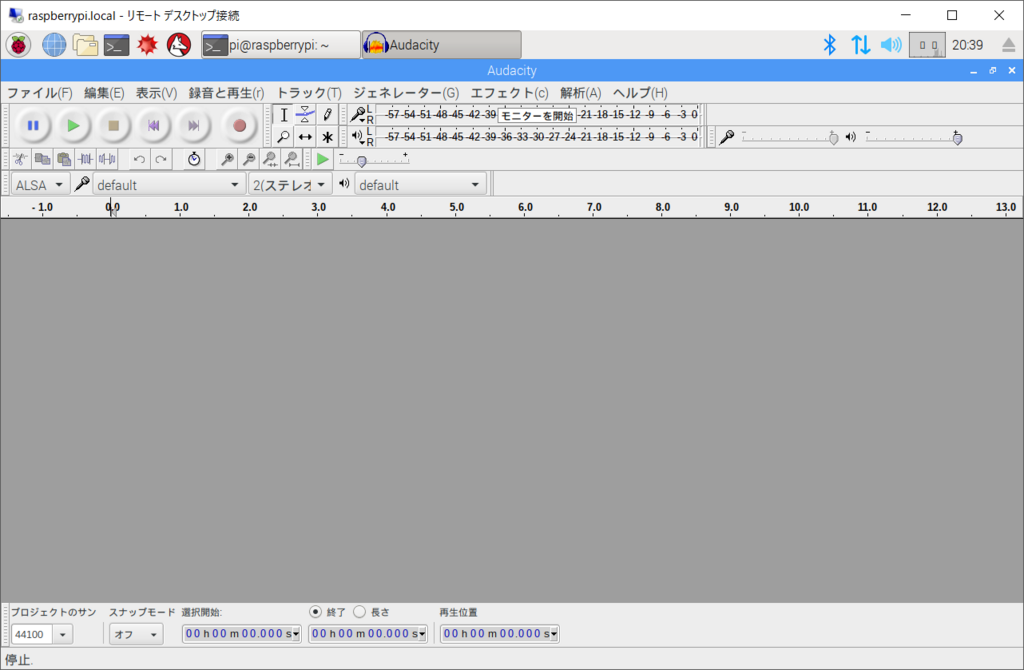1024x670 pixels.
Task: Click the Silence audio icon
Action: tap(107, 159)
